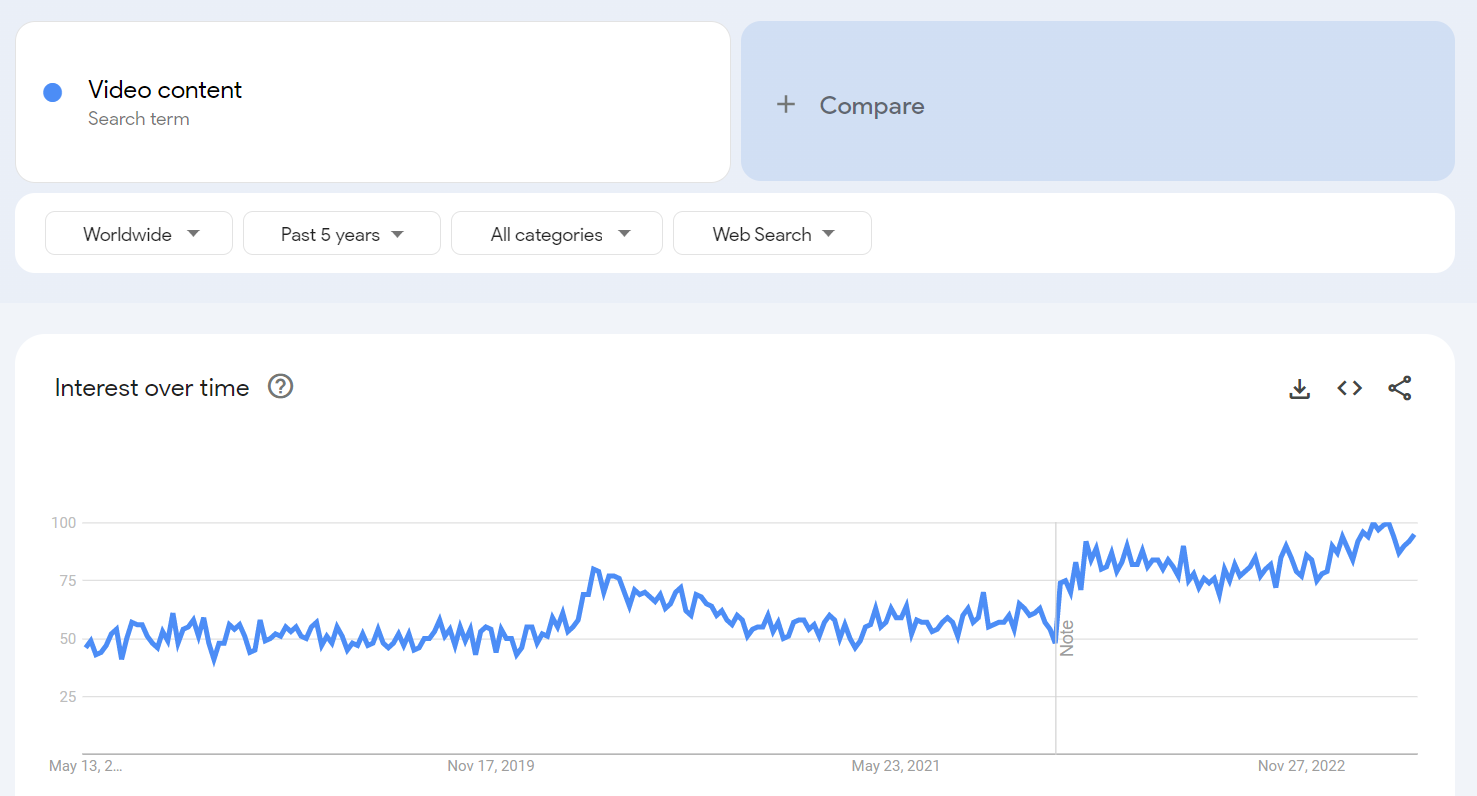Click the May 23, 2021 axis label
This screenshot has width=1477, height=796.
(x=896, y=766)
